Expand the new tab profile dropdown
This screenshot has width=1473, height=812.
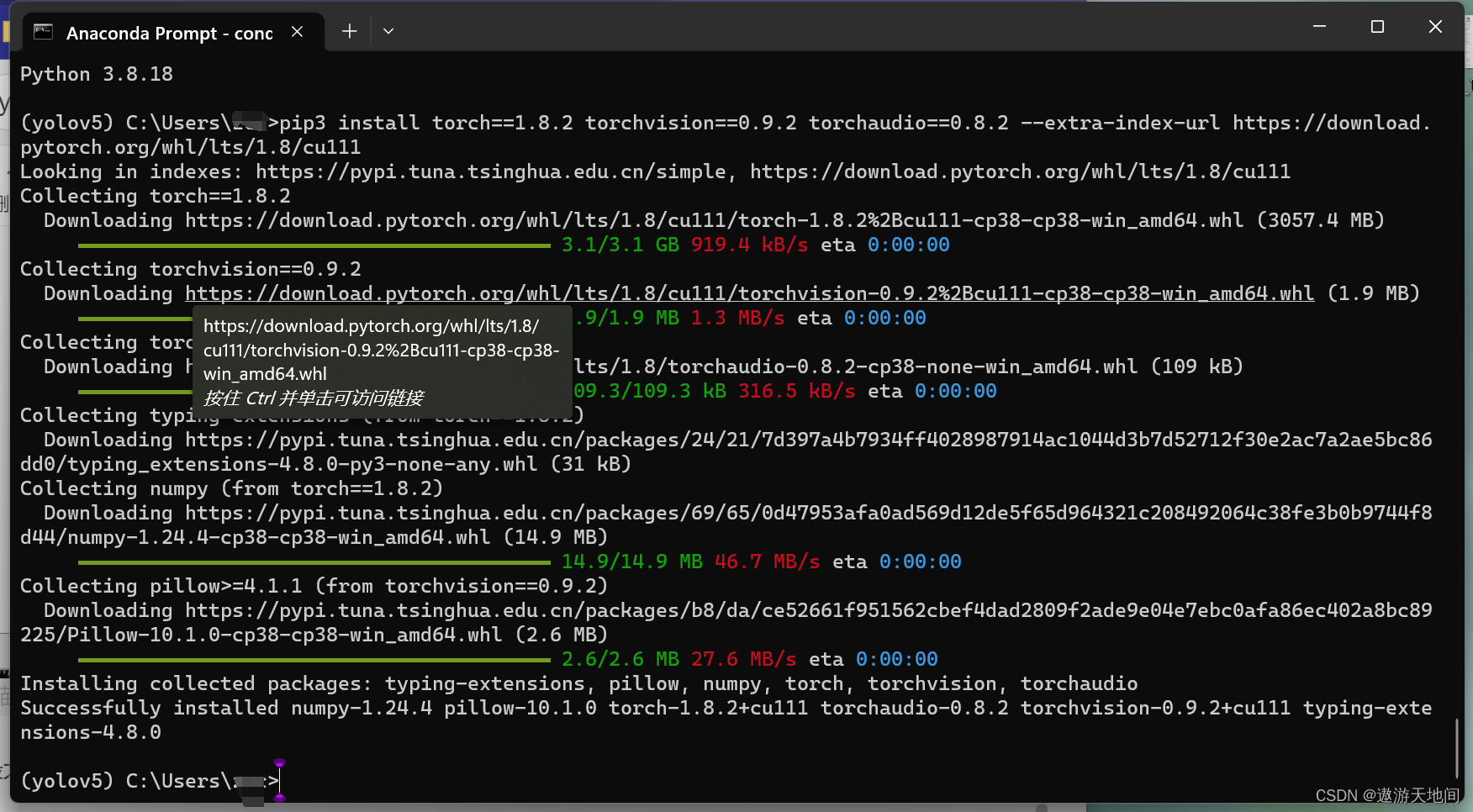(x=388, y=32)
